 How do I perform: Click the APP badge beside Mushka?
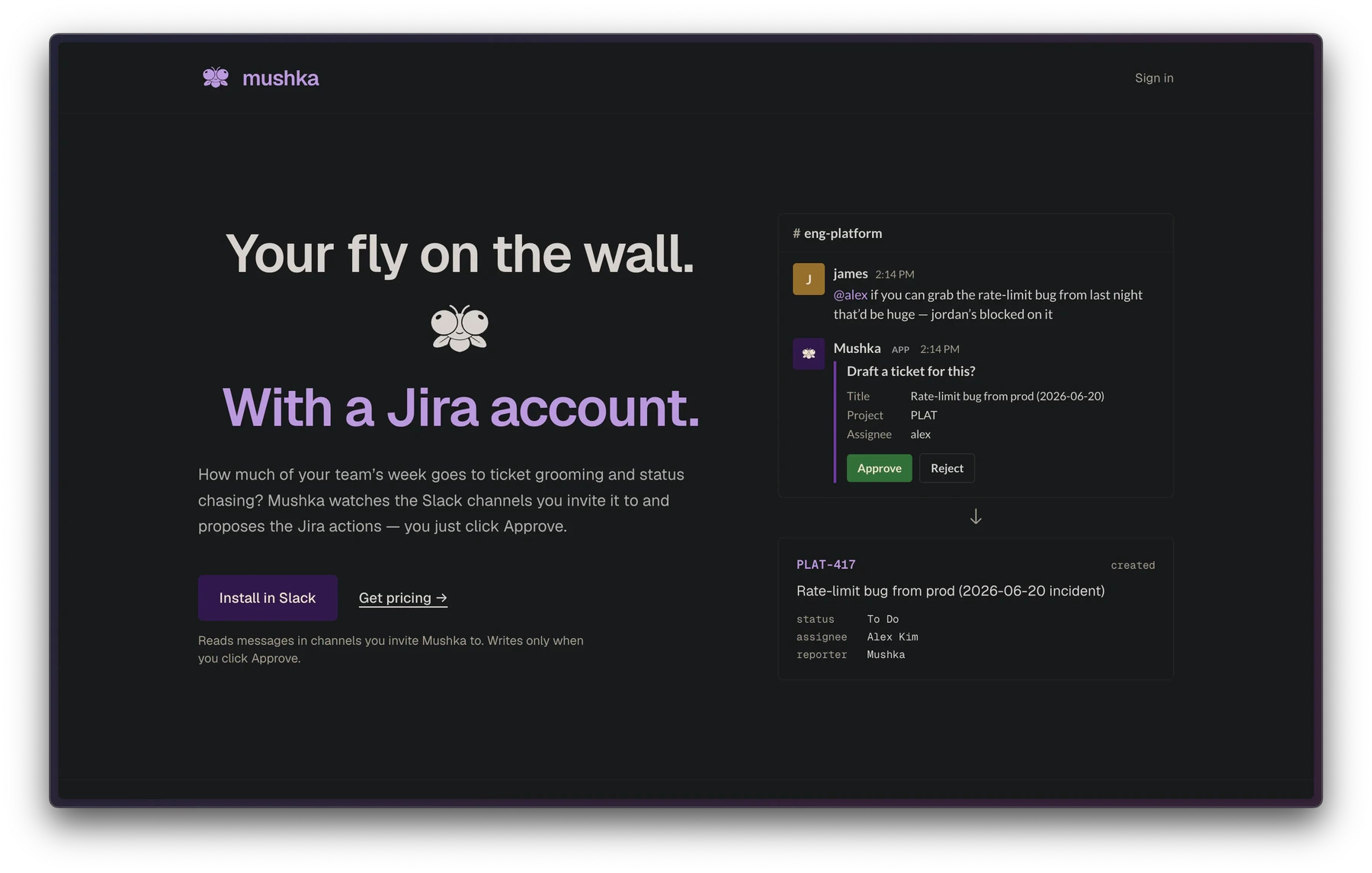[x=900, y=350]
